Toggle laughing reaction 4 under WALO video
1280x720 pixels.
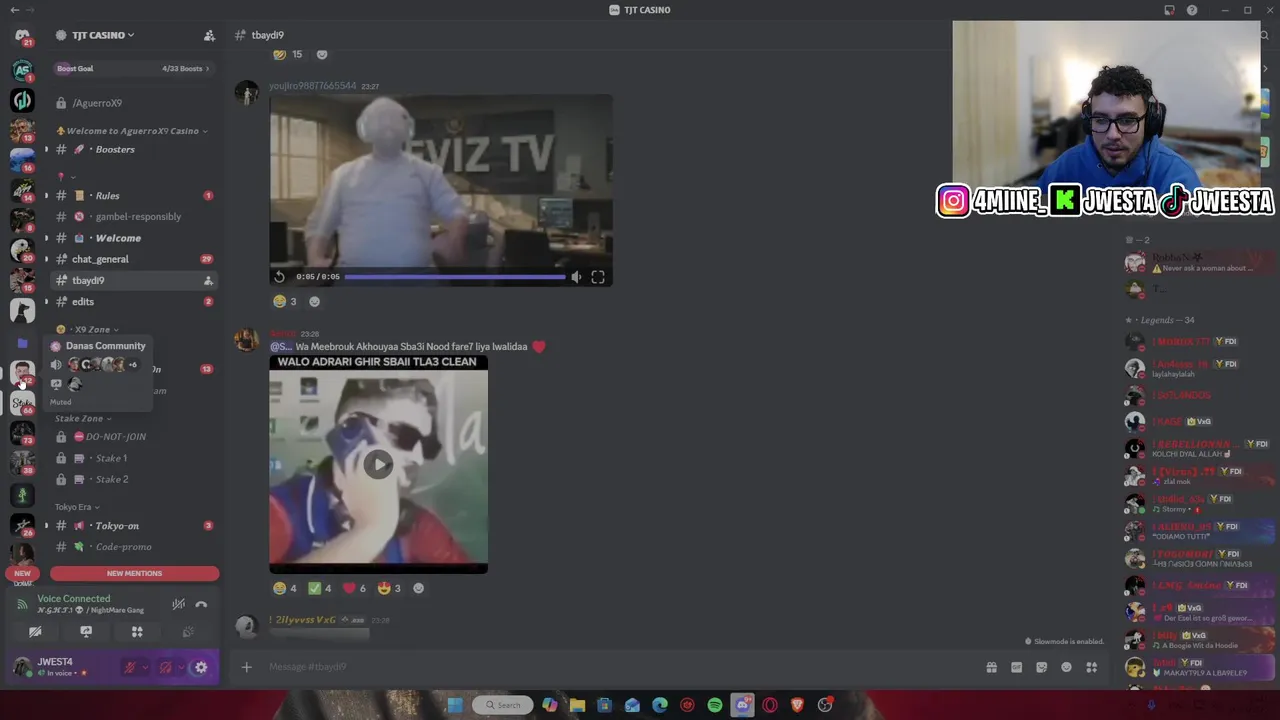285,588
